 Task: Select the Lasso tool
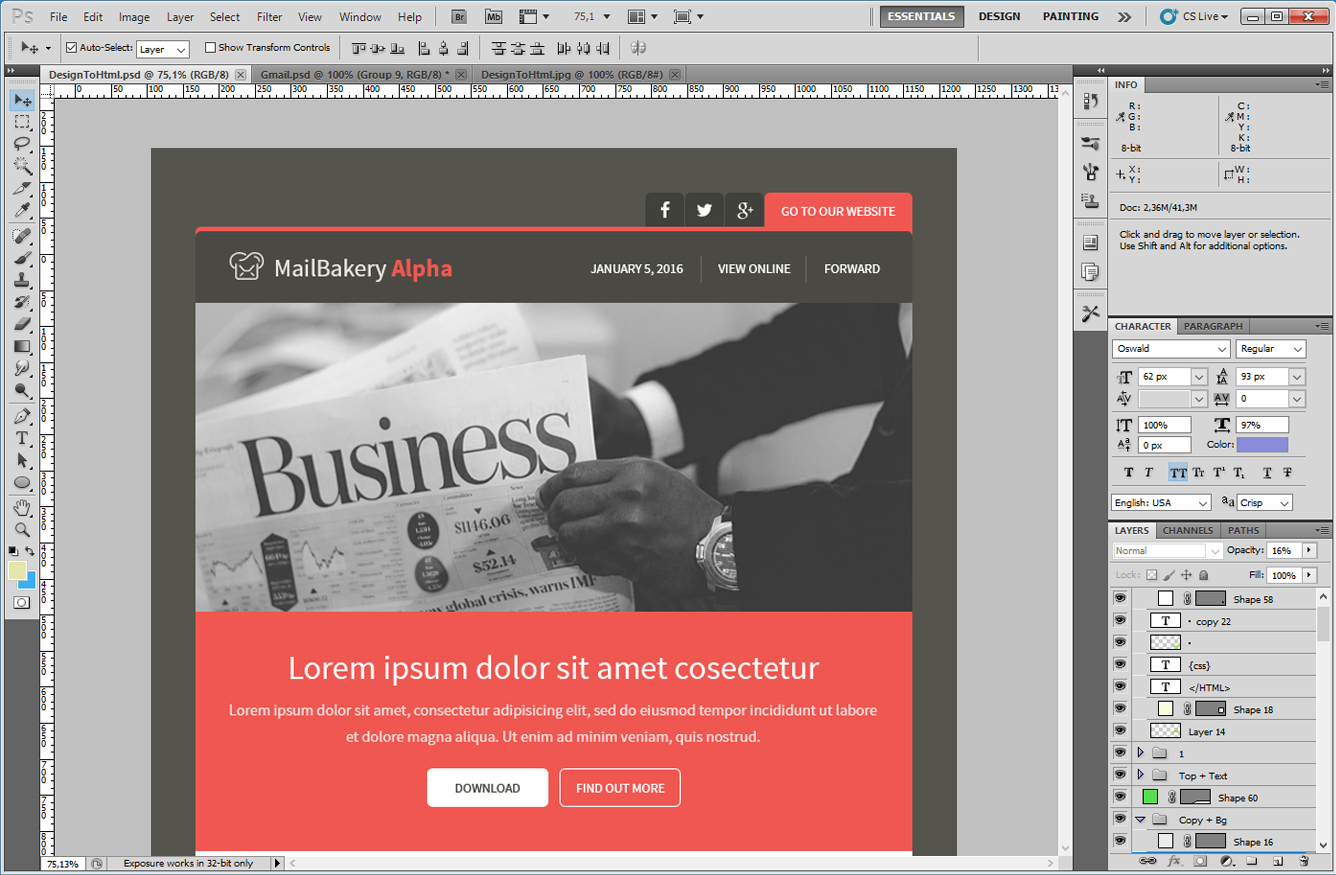[22, 144]
